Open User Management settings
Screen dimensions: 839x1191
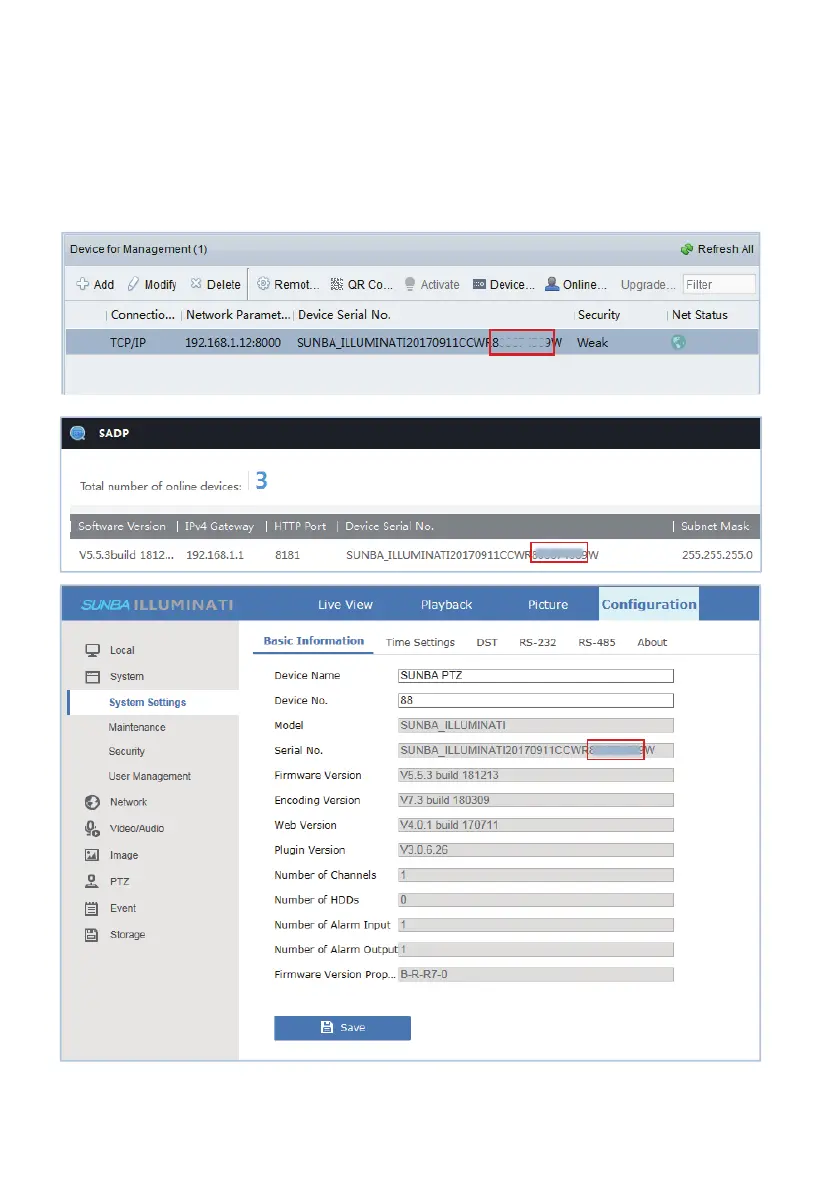click(x=149, y=776)
